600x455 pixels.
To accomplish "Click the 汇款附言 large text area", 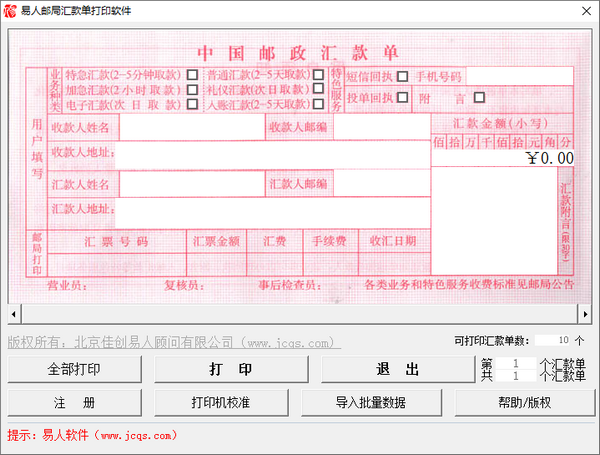I will coord(494,221).
